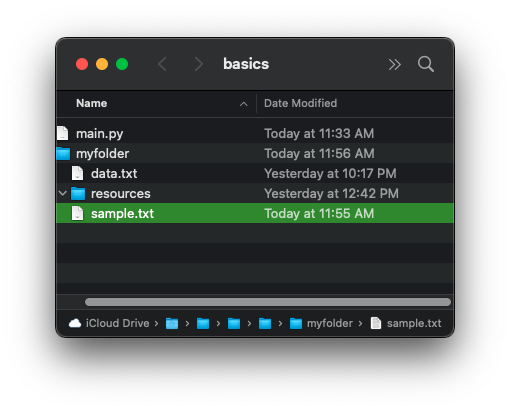Click the resources folder icon

click(78, 193)
